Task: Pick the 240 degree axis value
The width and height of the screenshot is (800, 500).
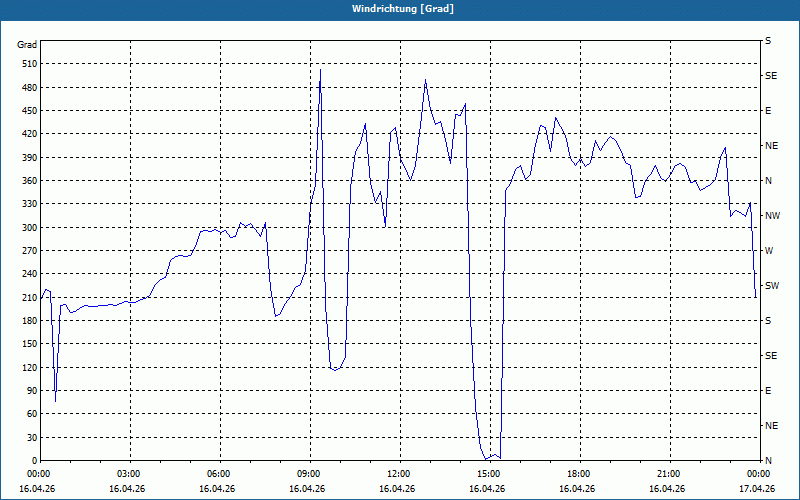Action: coord(29,274)
